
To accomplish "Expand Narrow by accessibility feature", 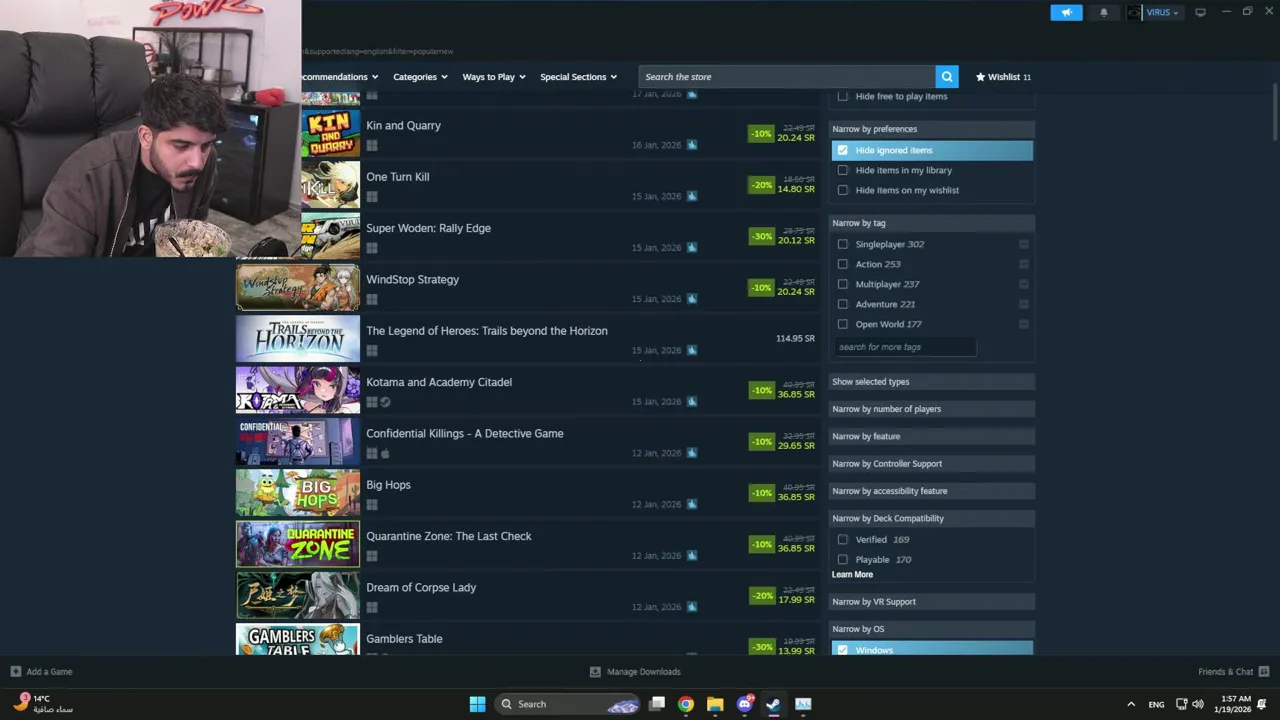I will (x=931, y=491).
